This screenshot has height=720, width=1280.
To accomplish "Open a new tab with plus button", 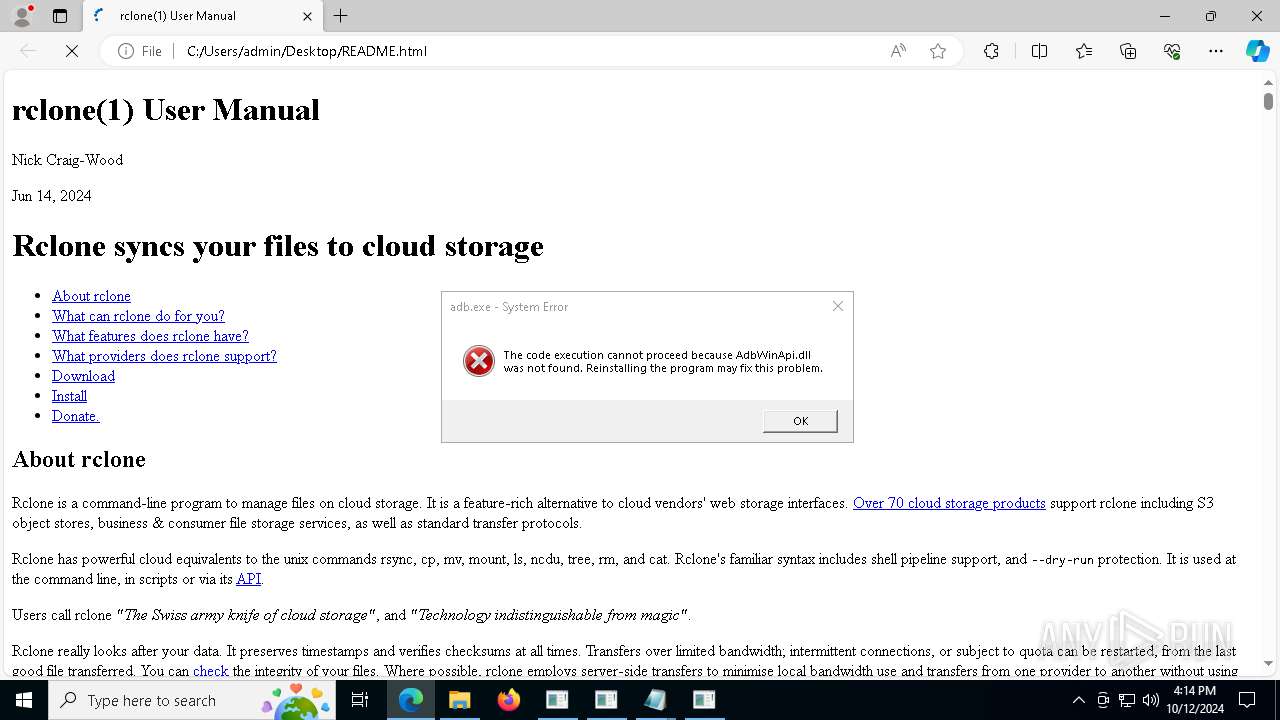I will [341, 16].
